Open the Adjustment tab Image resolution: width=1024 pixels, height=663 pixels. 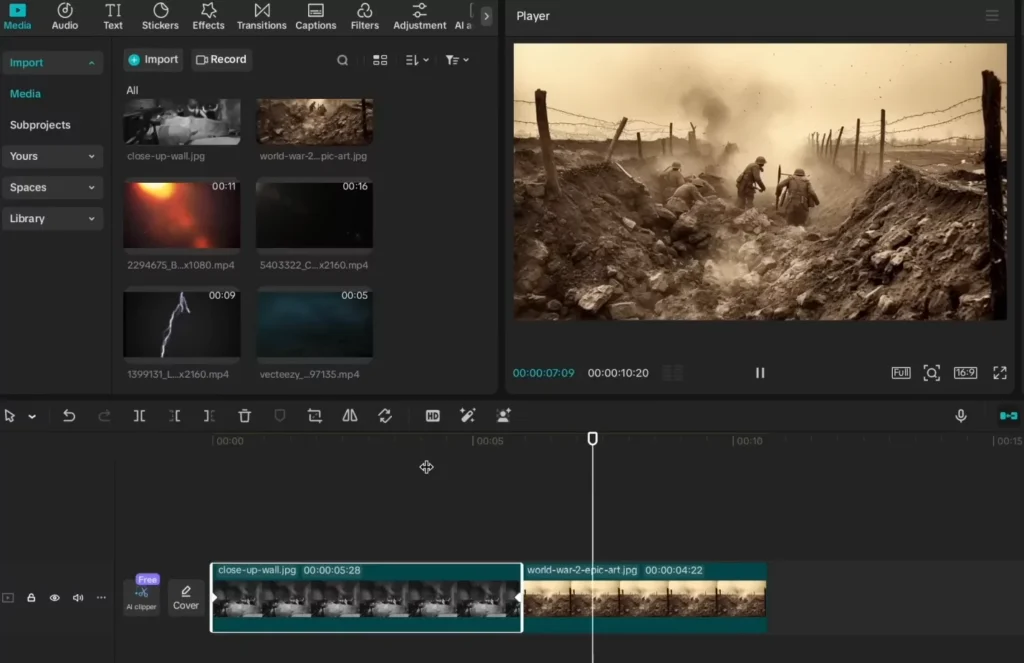coord(419,16)
